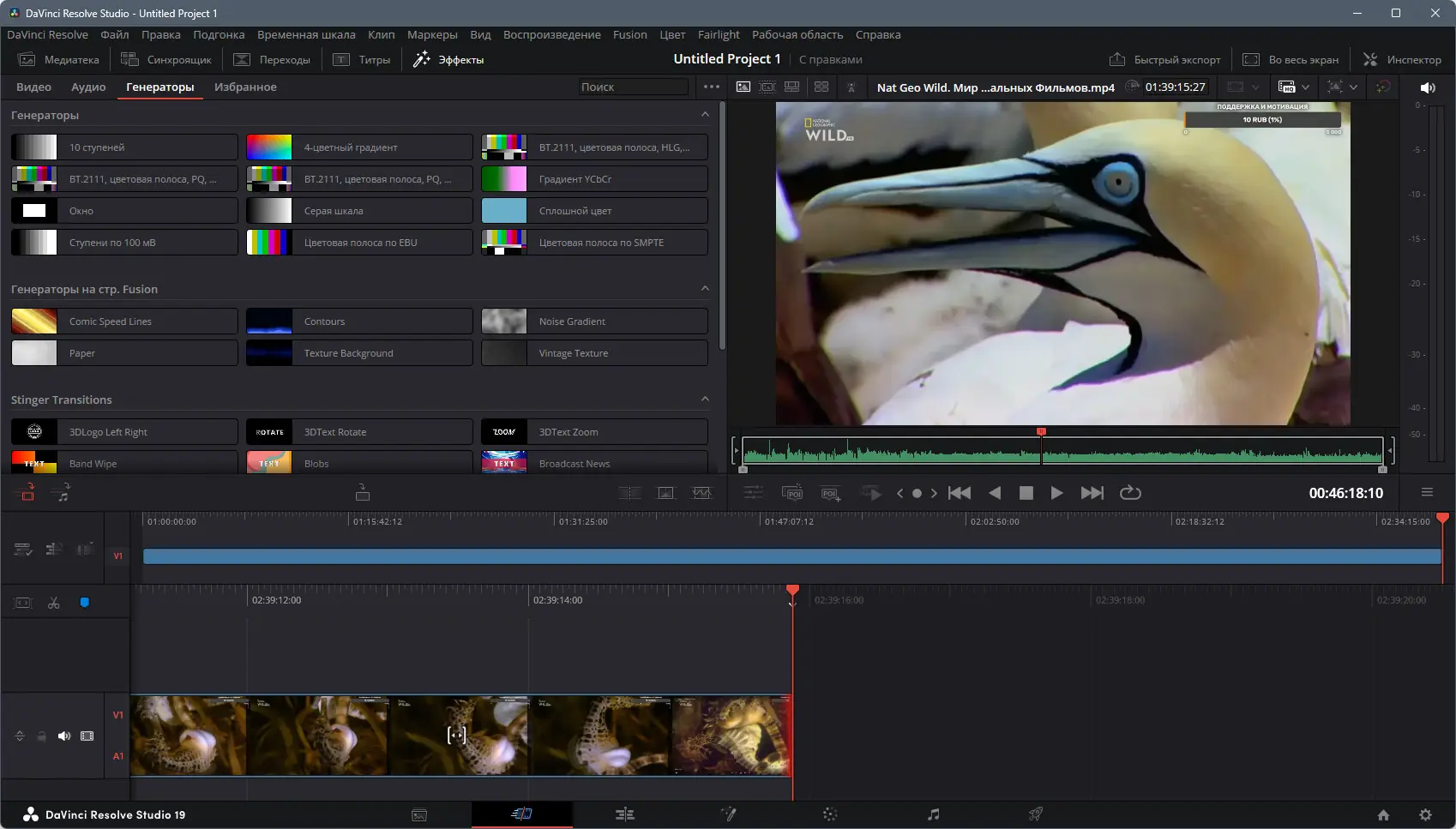The width and height of the screenshot is (1456, 829).
Task: Click into the Поиск search field
Action: 632,87
